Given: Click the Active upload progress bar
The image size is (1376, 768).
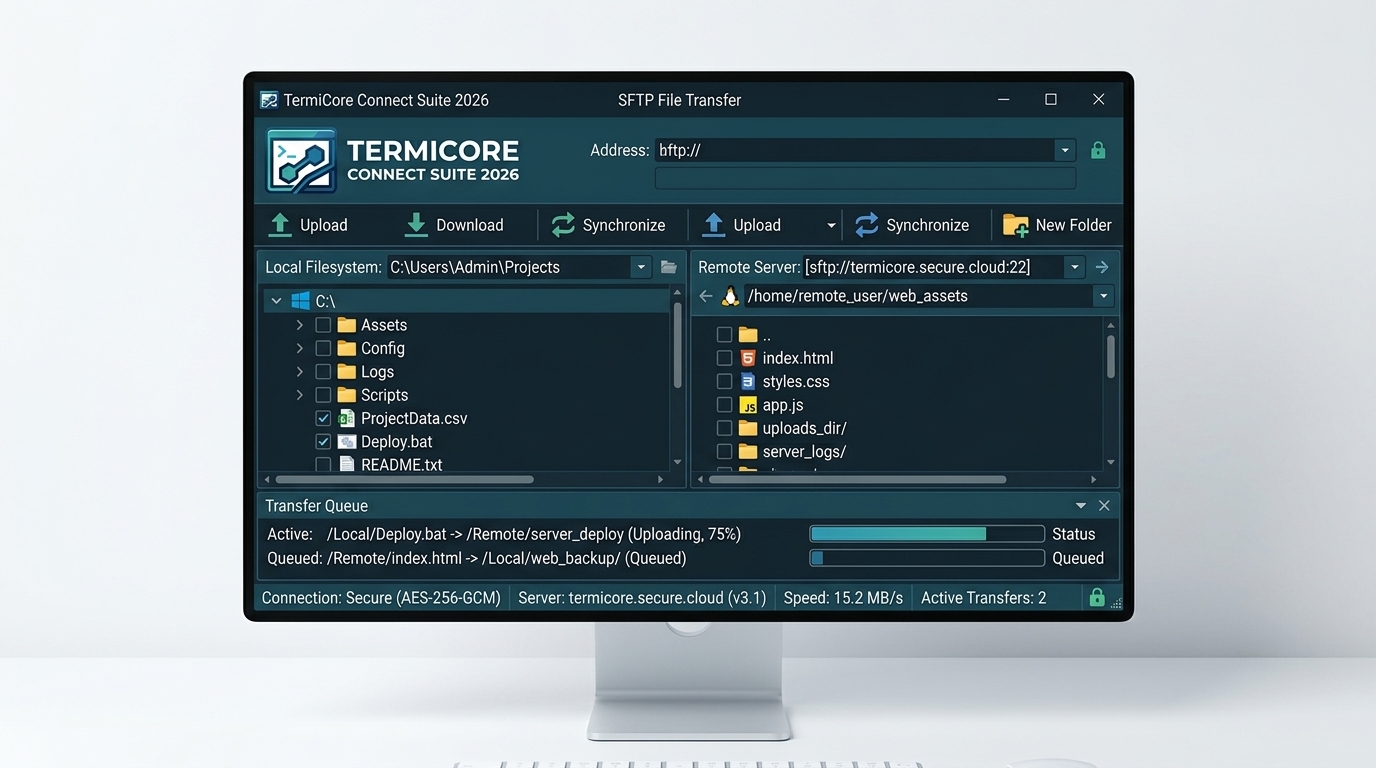Looking at the screenshot, I should click(x=927, y=534).
